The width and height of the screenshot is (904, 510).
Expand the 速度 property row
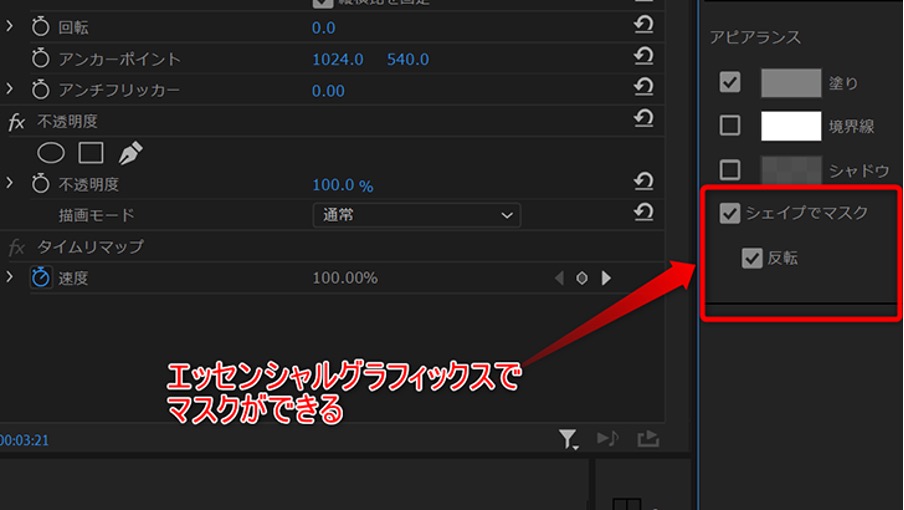click(x=9, y=277)
